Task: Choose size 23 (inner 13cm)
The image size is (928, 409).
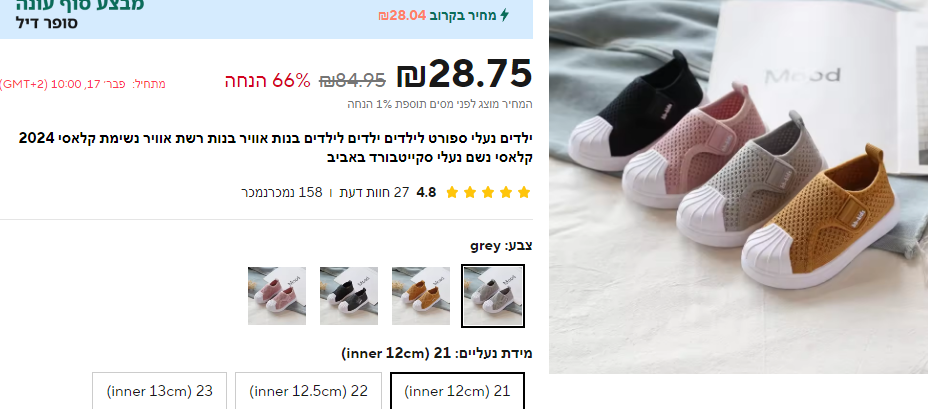Action: (159, 391)
